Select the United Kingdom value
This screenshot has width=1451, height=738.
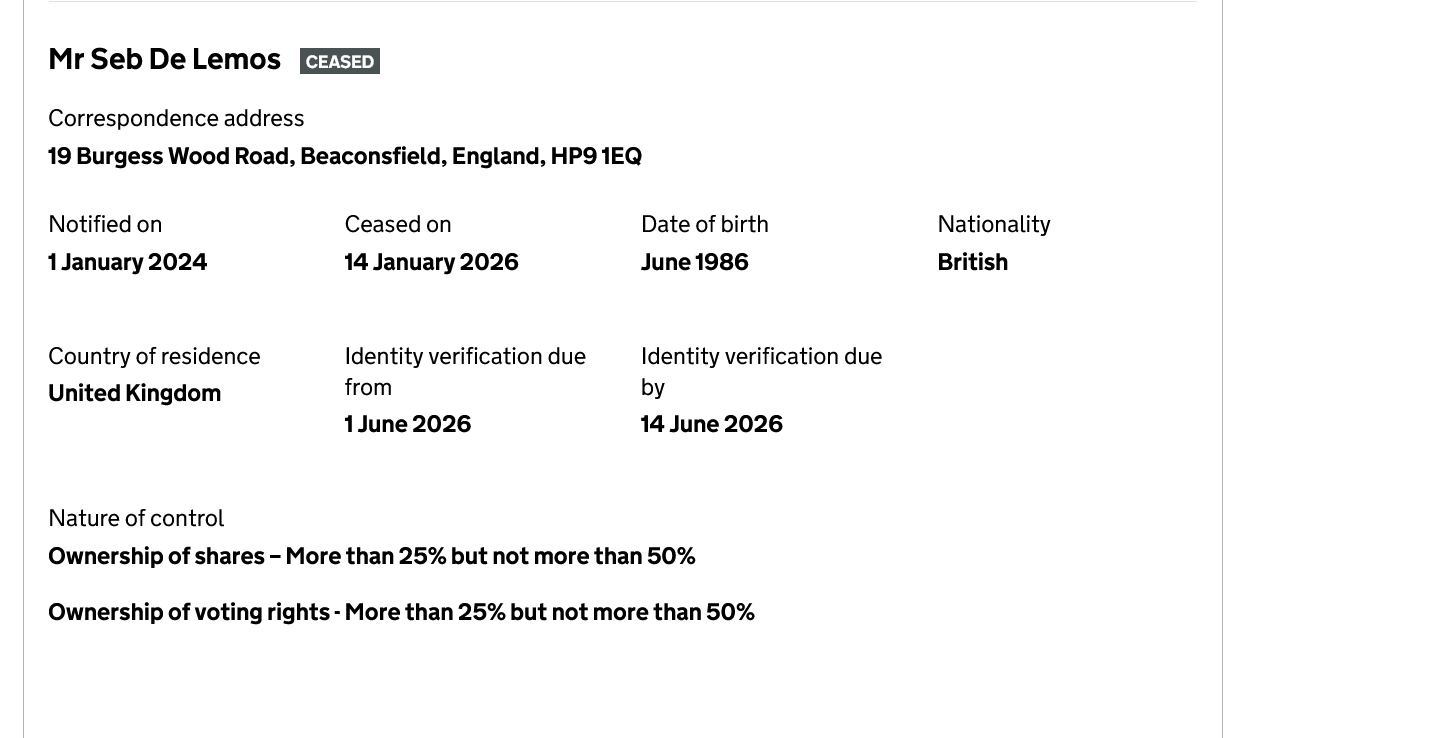point(134,393)
